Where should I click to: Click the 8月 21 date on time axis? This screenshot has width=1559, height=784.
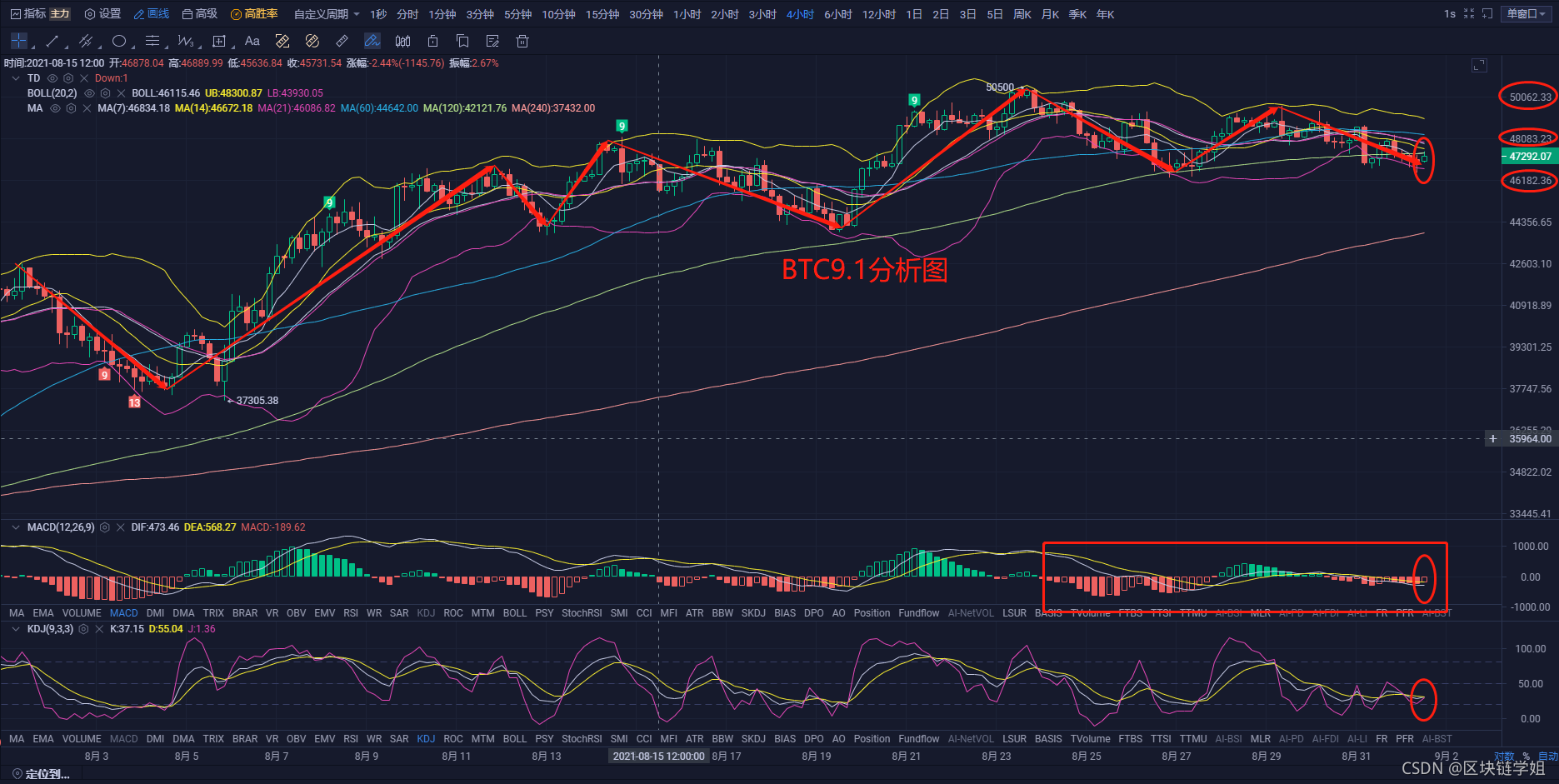point(906,757)
